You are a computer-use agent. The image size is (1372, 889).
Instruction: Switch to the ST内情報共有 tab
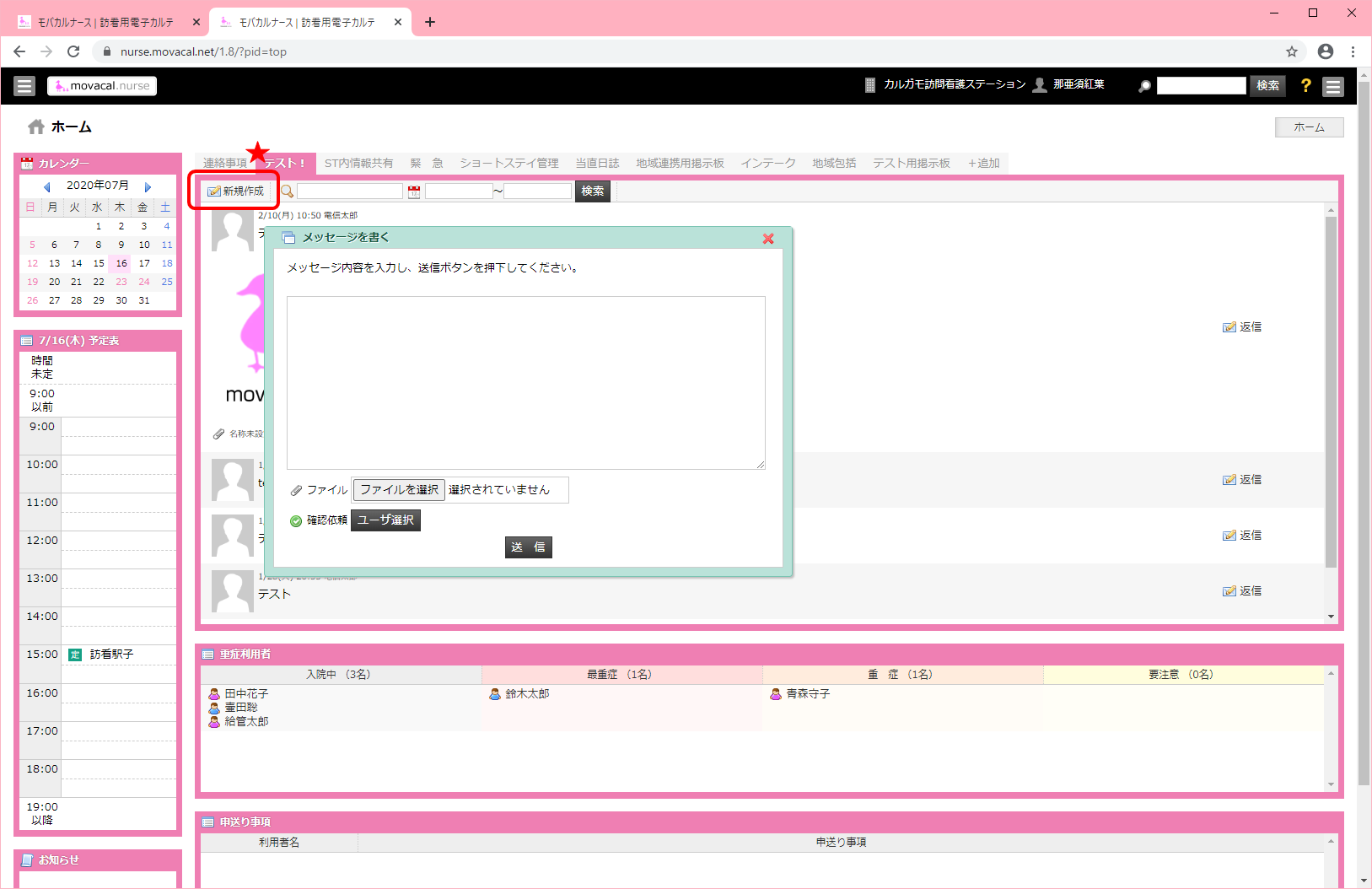358,164
